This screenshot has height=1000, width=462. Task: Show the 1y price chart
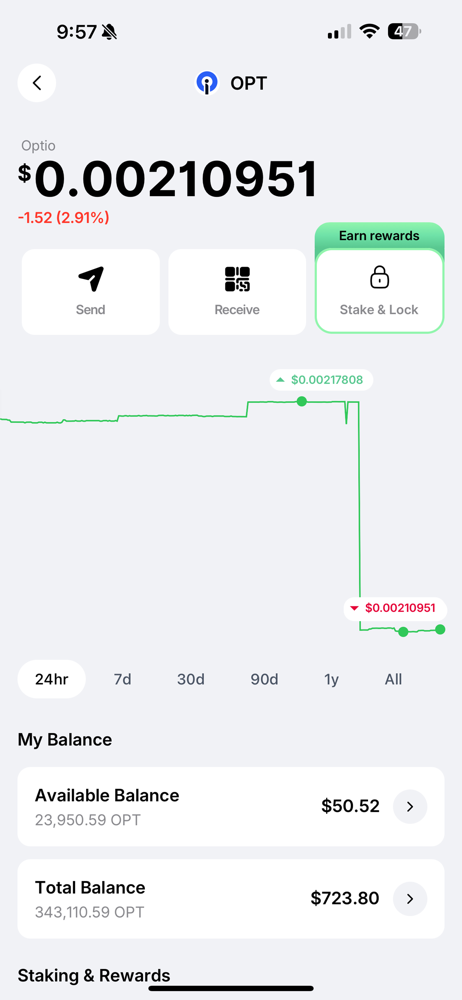[x=331, y=679]
